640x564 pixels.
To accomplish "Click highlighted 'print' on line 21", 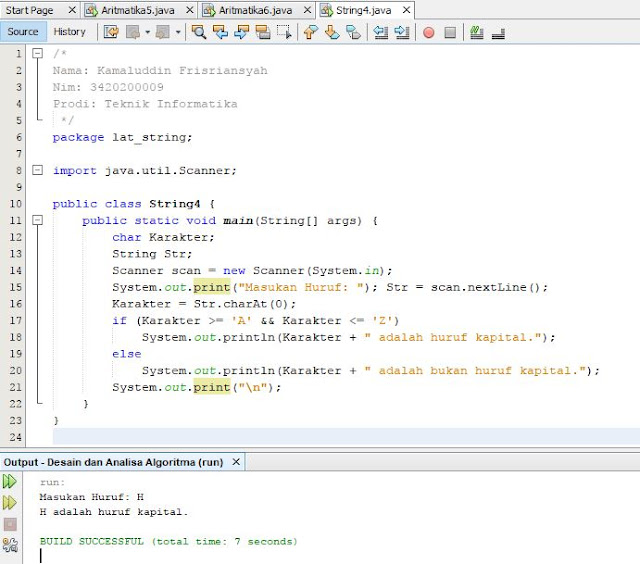I will point(212,387).
